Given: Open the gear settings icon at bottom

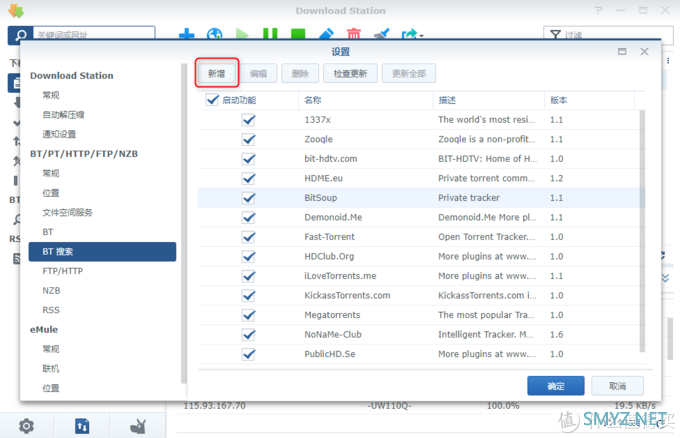Looking at the screenshot, I should pos(26,426).
